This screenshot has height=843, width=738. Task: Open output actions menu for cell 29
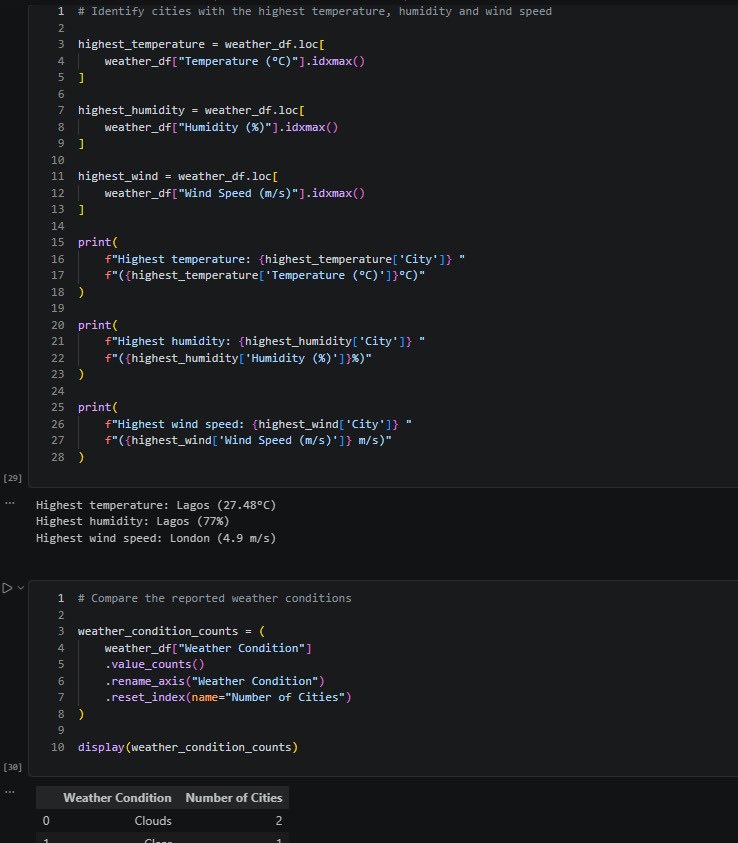tap(10, 503)
